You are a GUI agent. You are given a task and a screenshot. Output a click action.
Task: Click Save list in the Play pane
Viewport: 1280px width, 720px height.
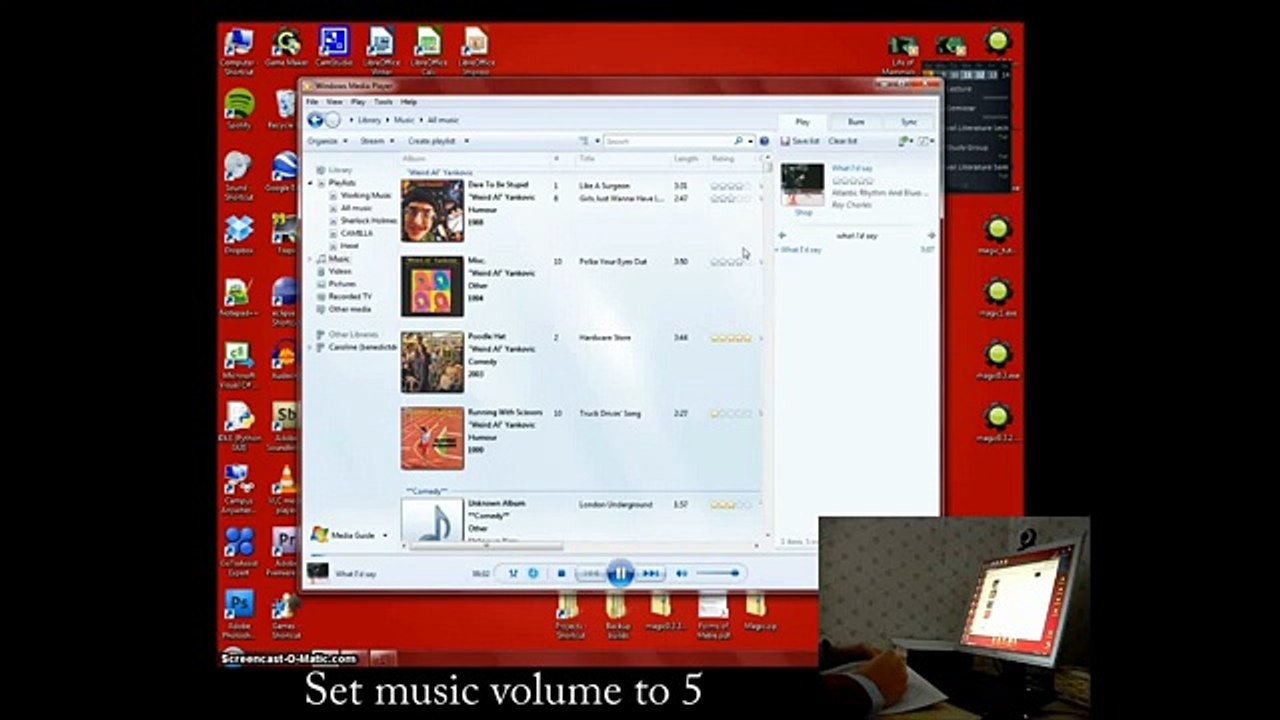point(800,141)
